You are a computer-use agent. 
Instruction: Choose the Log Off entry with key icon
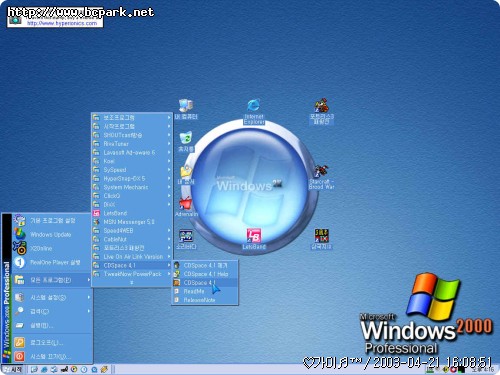click(x=52, y=342)
